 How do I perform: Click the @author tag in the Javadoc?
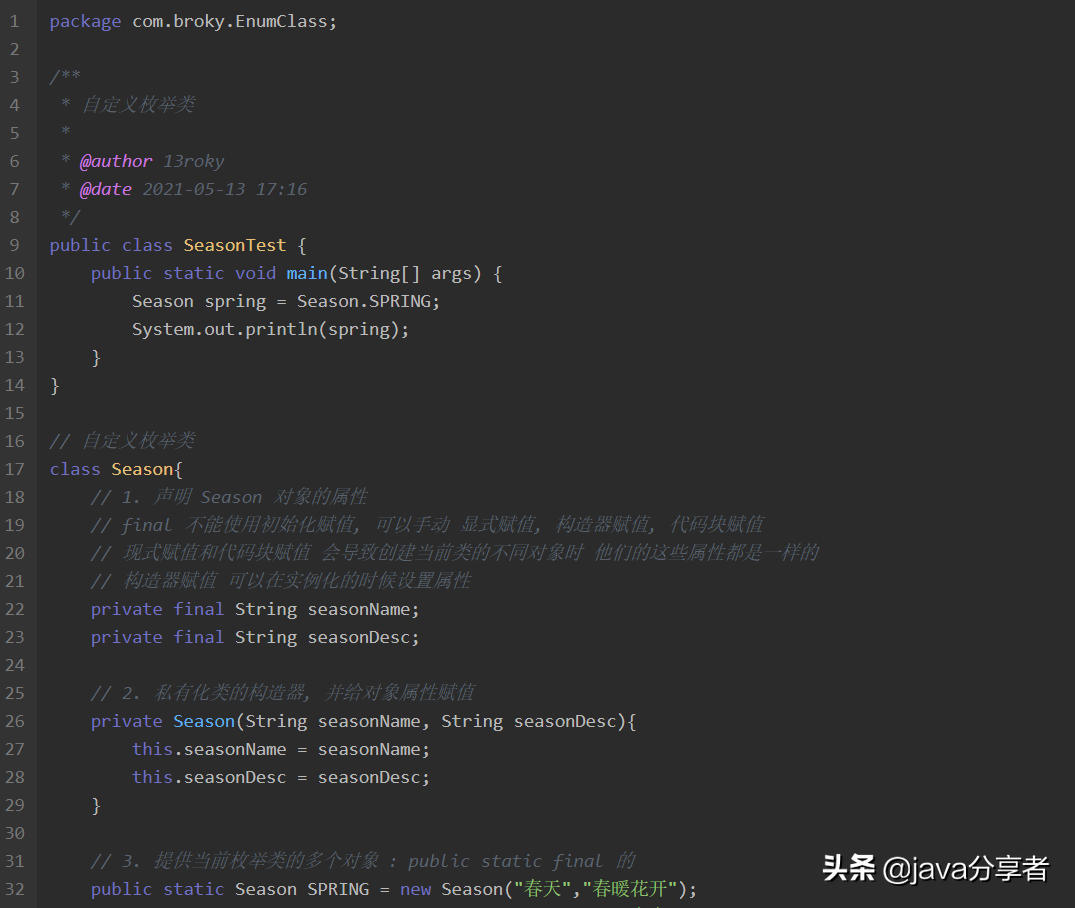coord(116,161)
